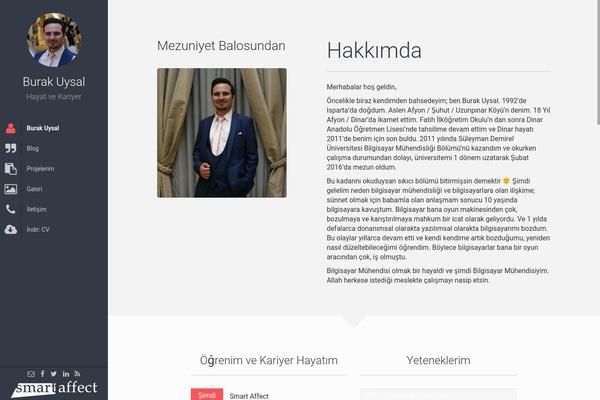The height and width of the screenshot is (400, 600).
Task: Click the İndir: CV link
Action: [x=38, y=230]
